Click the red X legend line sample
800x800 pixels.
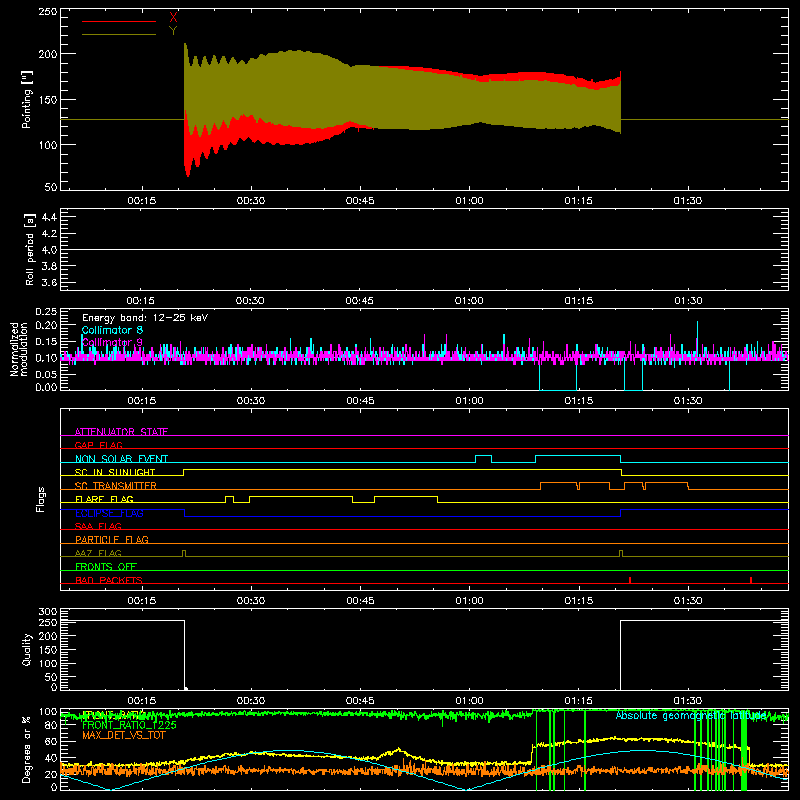tap(119, 21)
